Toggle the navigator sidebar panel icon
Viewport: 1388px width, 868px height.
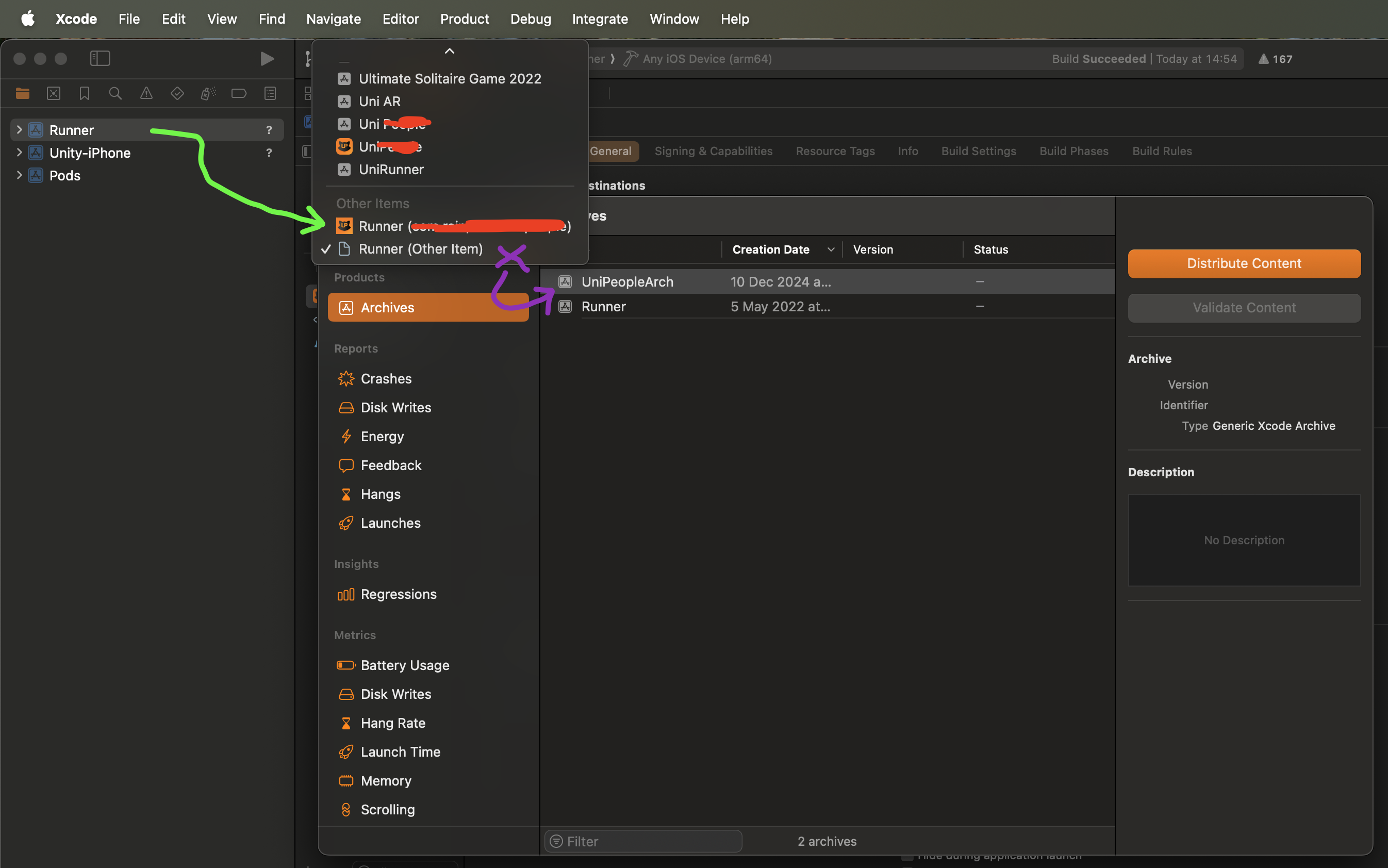tap(100, 59)
